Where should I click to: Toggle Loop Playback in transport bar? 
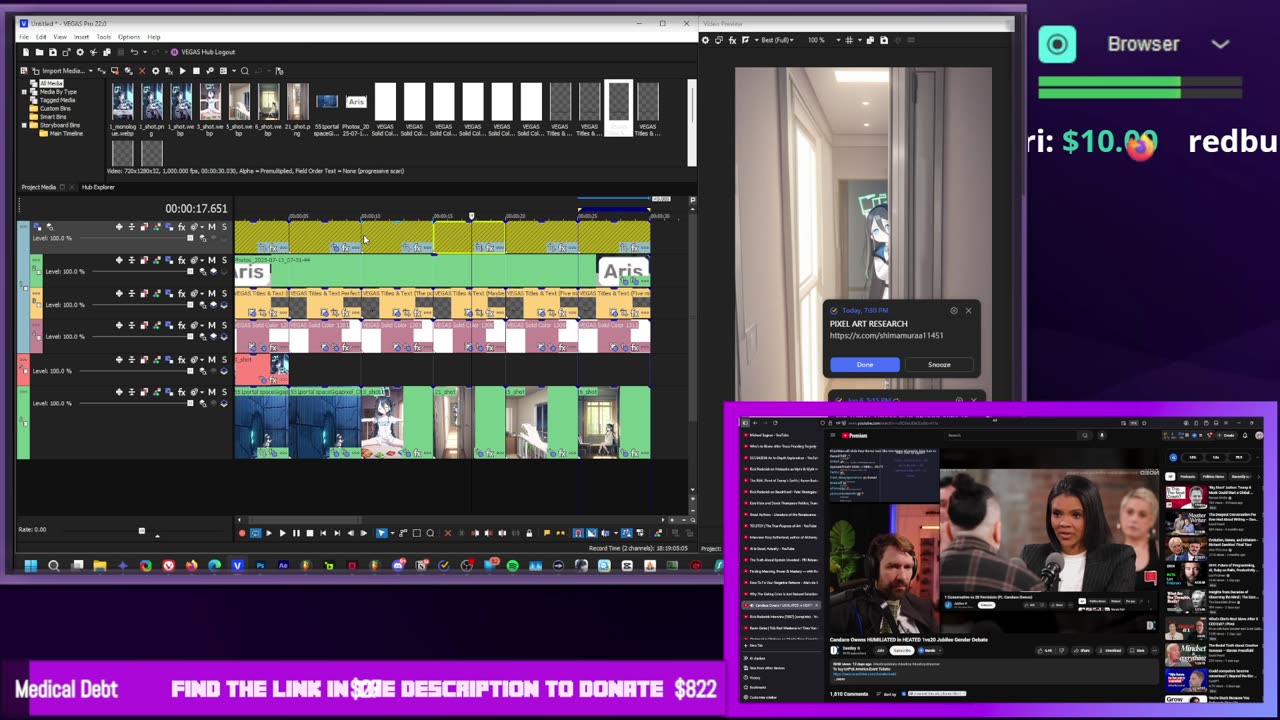coord(255,533)
